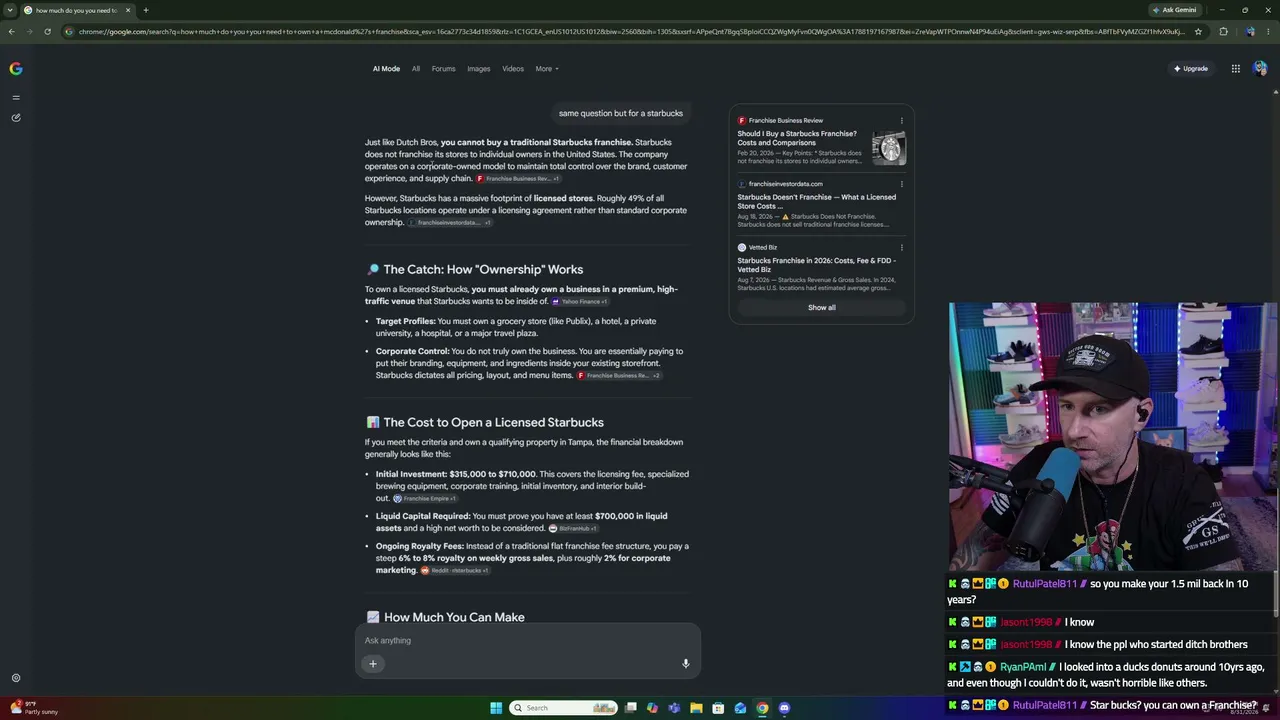Click the Upgrade button
Screen dimensions: 1280x720
1191,69
